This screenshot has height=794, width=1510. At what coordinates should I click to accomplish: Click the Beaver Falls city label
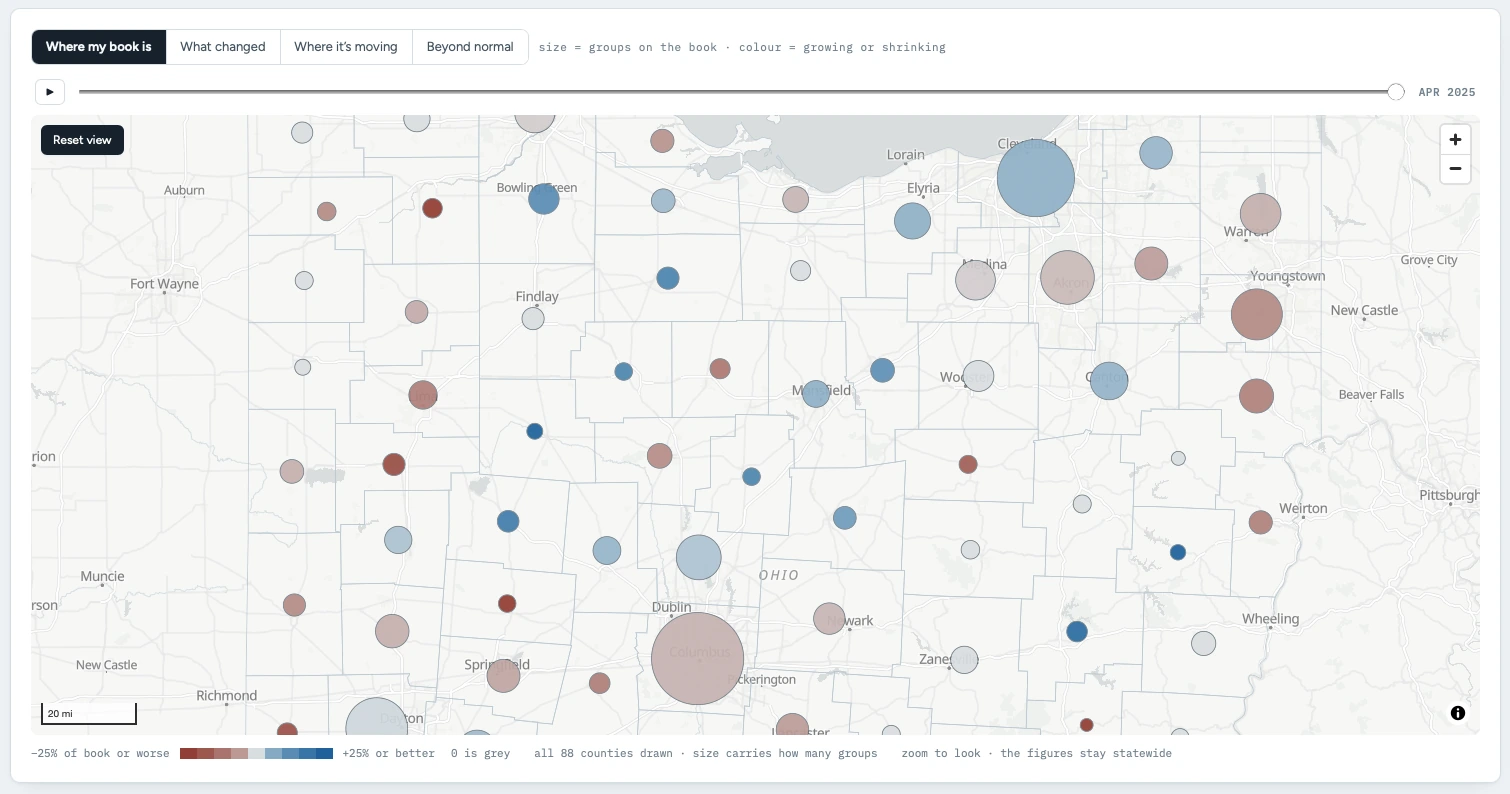1371,394
